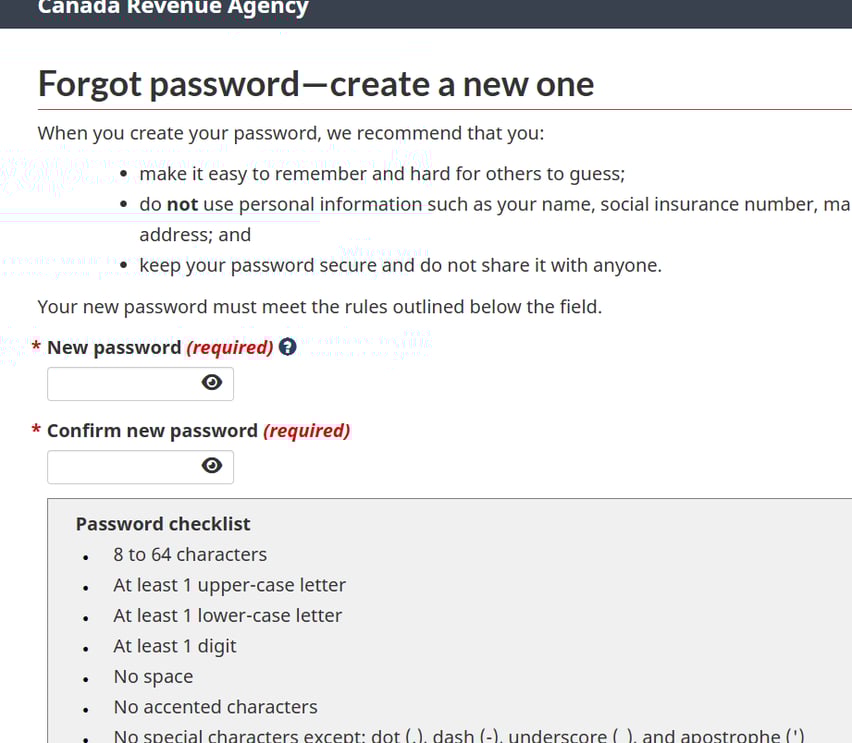The height and width of the screenshot is (743, 852).
Task: Click the required label beside Confirm new password
Action: pyautogui.click(x=307, y=430)
